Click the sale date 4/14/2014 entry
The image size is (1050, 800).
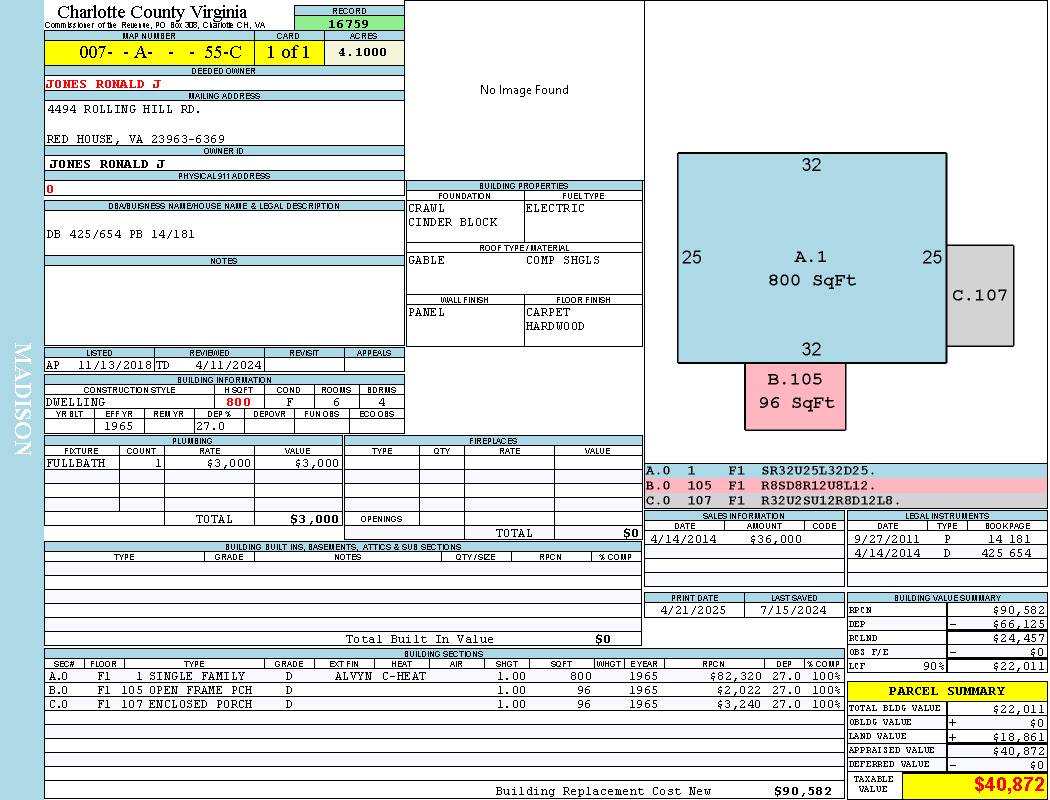tap(684, 539)
